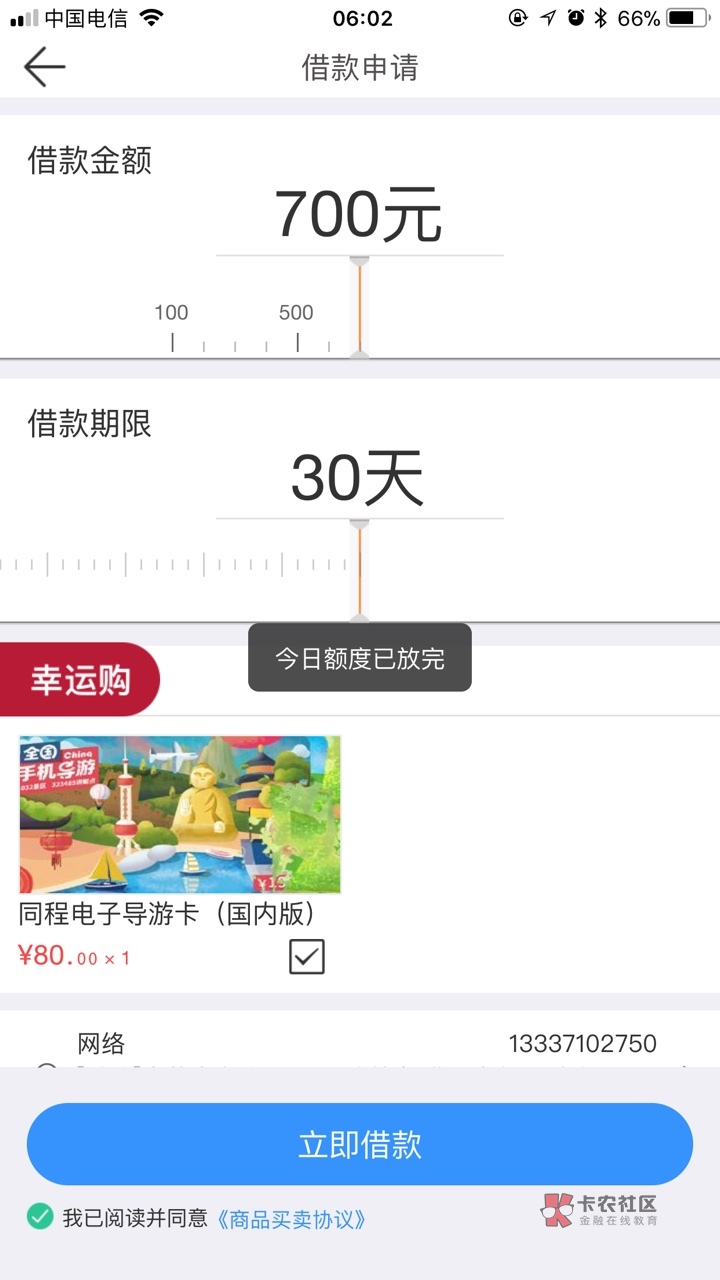Screen dimensions: 720x1280
Task: Click the 立即借款 button
Action: tap(360, 1145)
